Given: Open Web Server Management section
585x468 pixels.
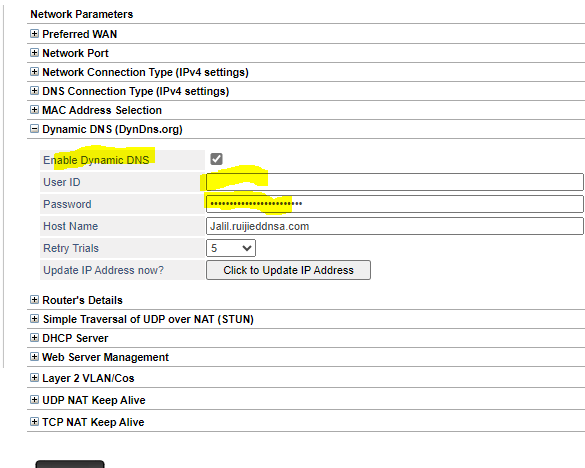Looking at the screenshot, I should tap(105, 357).
